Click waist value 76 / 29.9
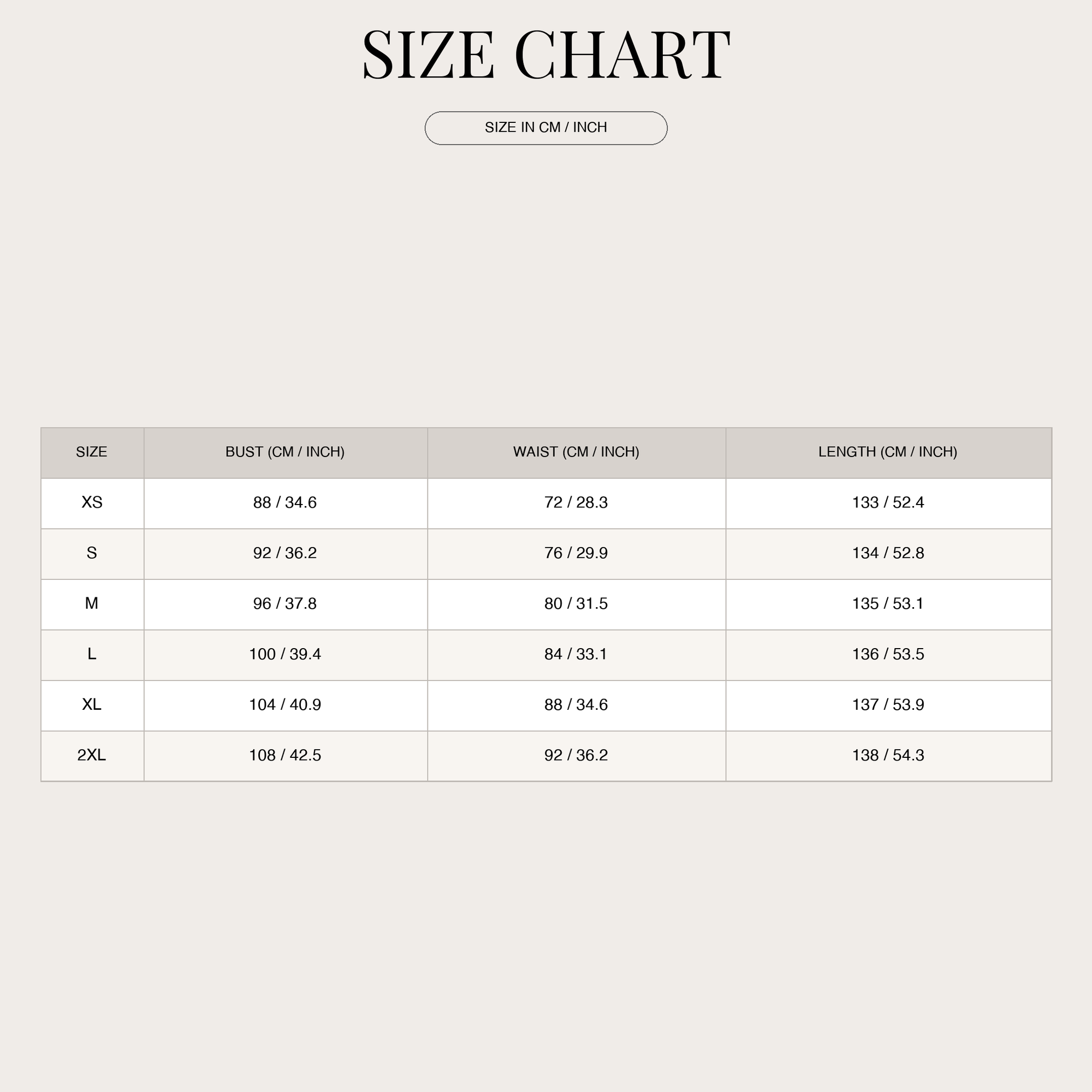 pyautogui.click(x=576, y=553)
